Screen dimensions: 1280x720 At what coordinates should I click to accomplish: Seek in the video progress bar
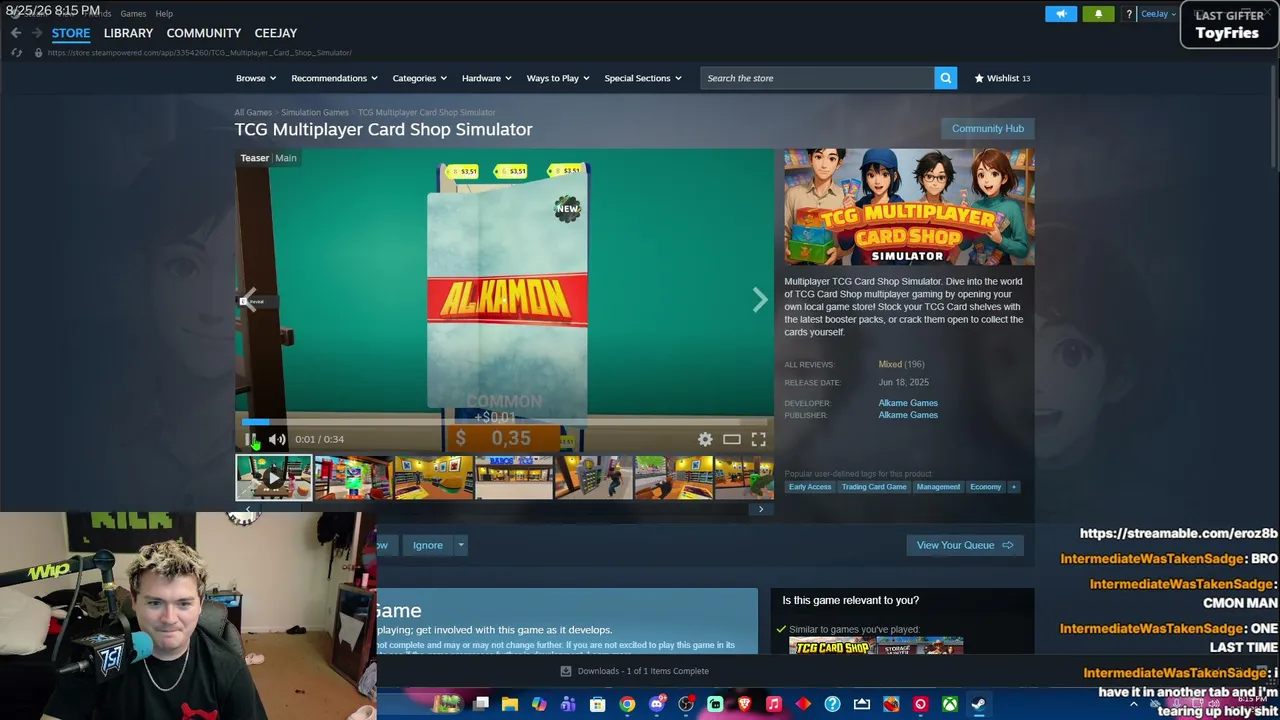[x=505, y=422]
